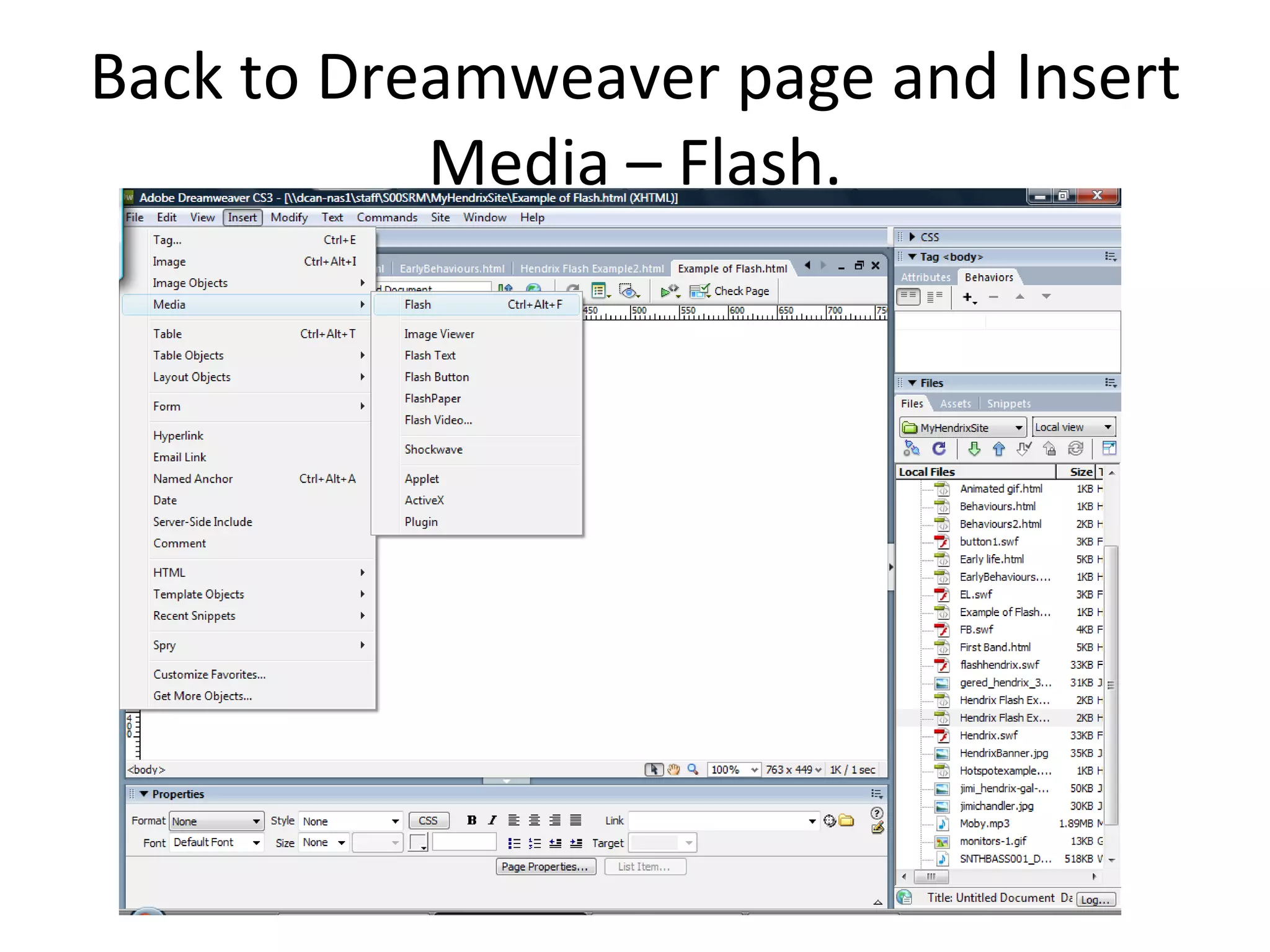Image resolution: width=1270 pixels, height=952 pixels.
Task: Open the Style dropdown in Properties
Action: pyautogui.click(x=350, y=821)
